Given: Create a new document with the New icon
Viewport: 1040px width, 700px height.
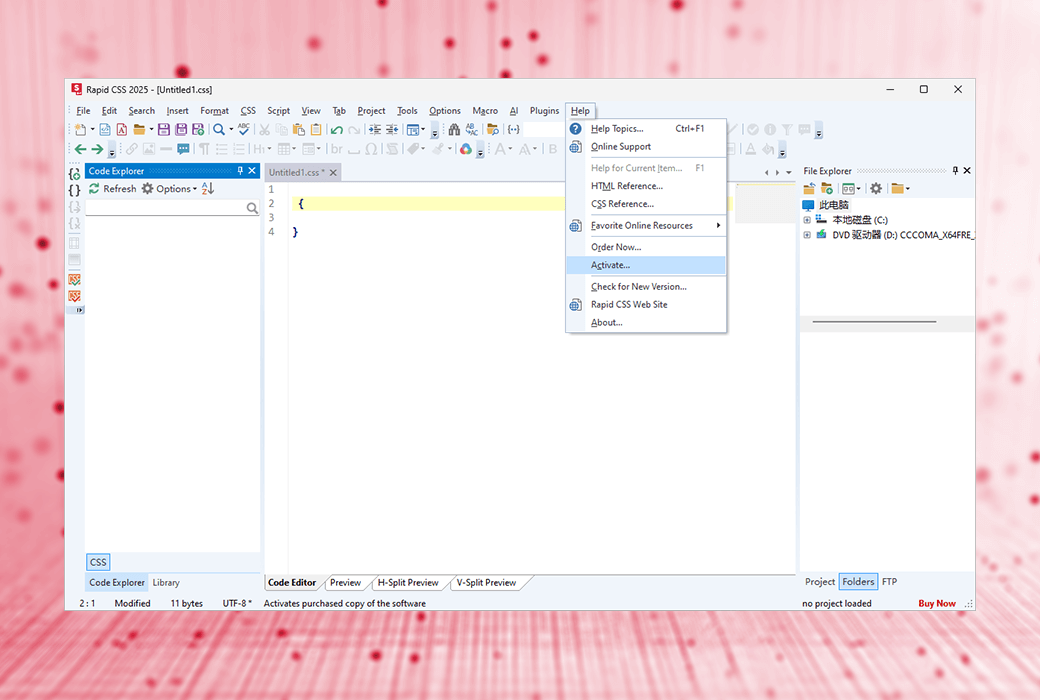Looking at the screenshot, I should (x=80, y=129).
